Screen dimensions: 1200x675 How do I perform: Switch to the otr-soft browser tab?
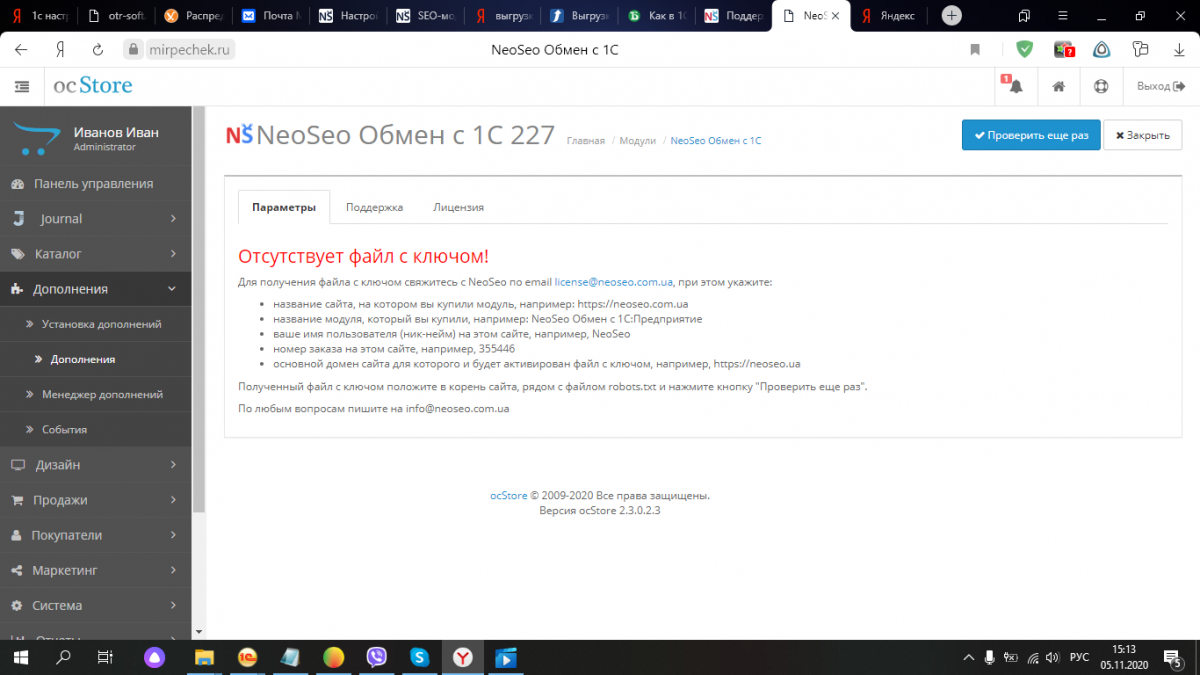tap(118, 16)
